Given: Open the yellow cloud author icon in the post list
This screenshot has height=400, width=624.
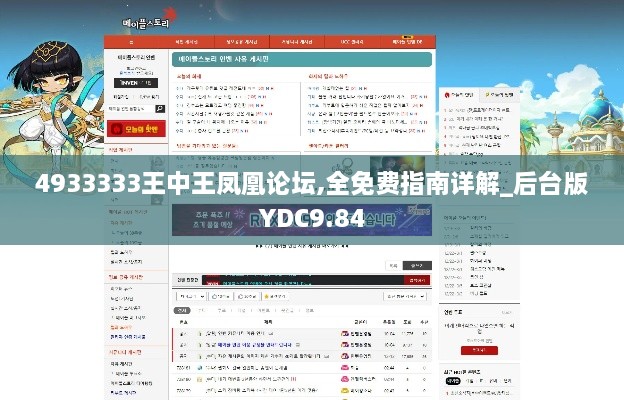Looking at the screenshot, I should click(x=345, y=390).
